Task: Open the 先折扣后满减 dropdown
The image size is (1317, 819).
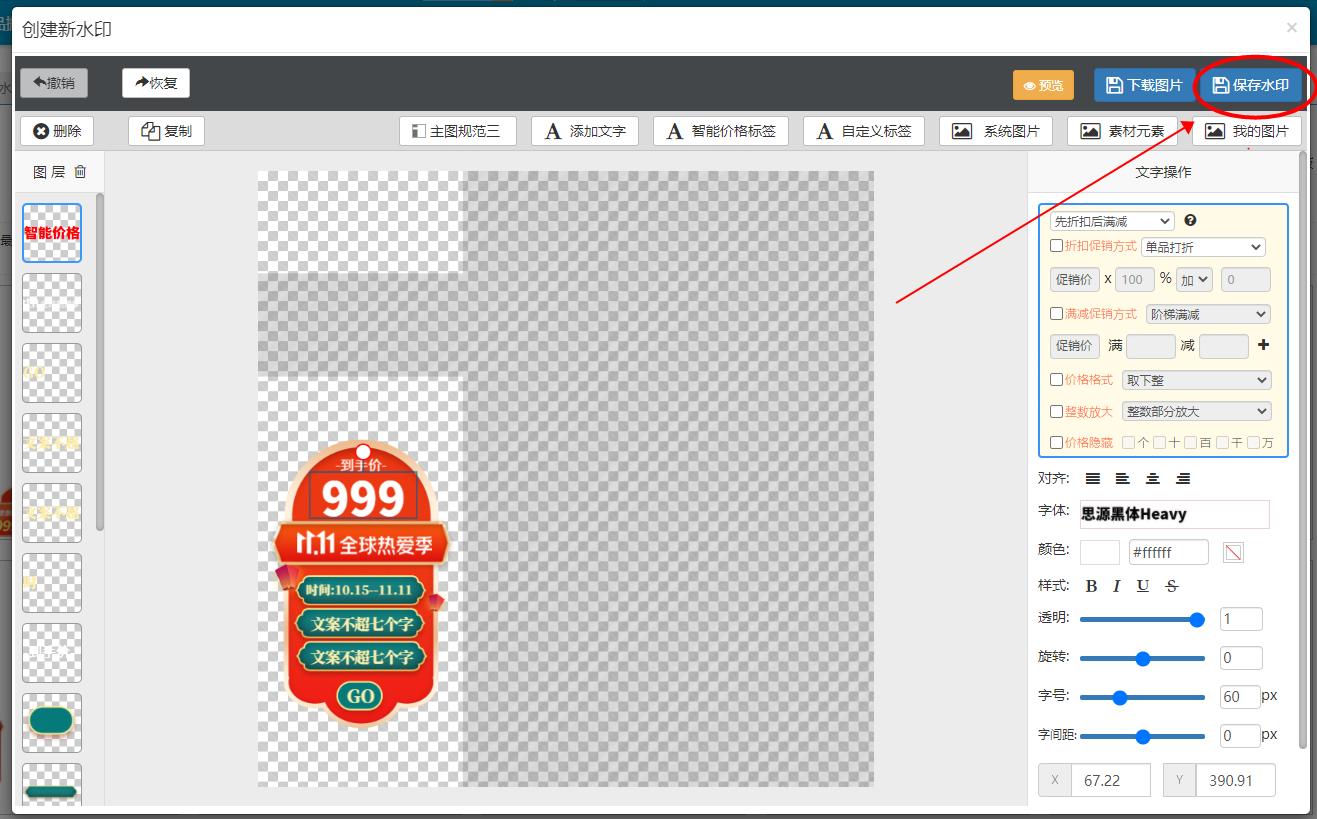Action: [x=1112, y=221]
